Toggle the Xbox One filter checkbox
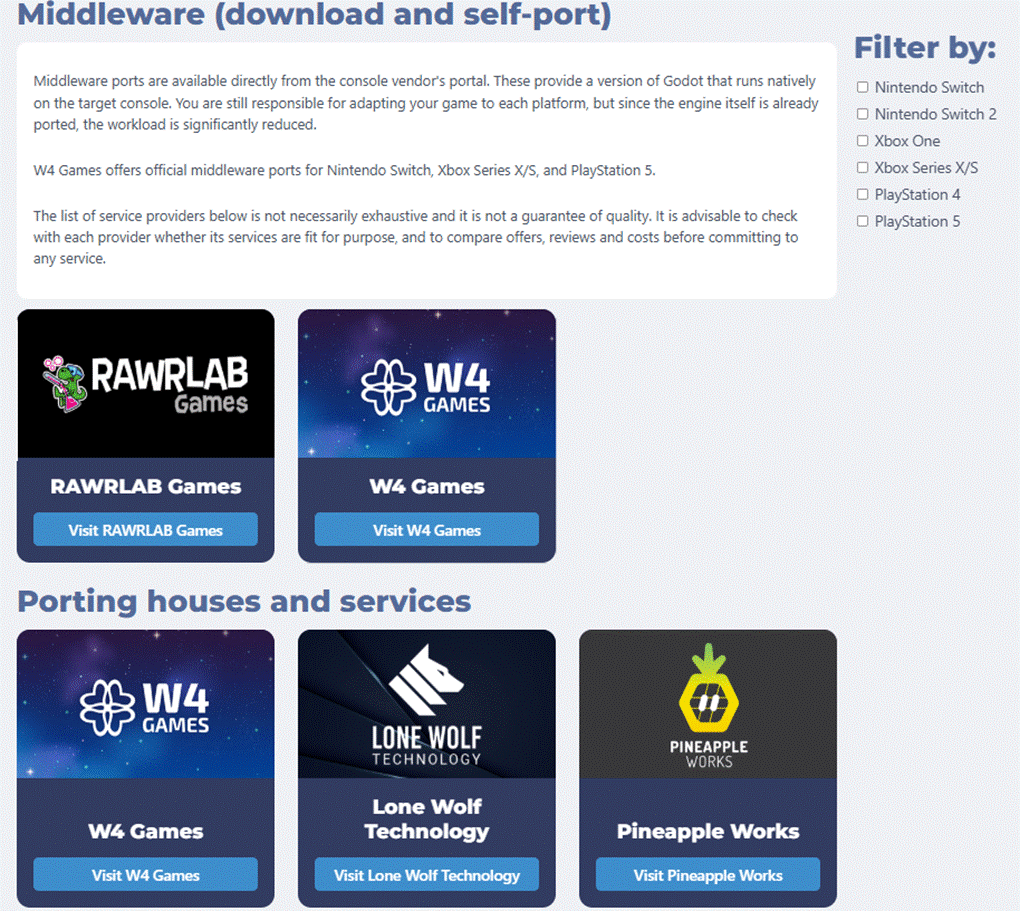1020x911 pixels. pyautogui.click(x=863, y=142)
